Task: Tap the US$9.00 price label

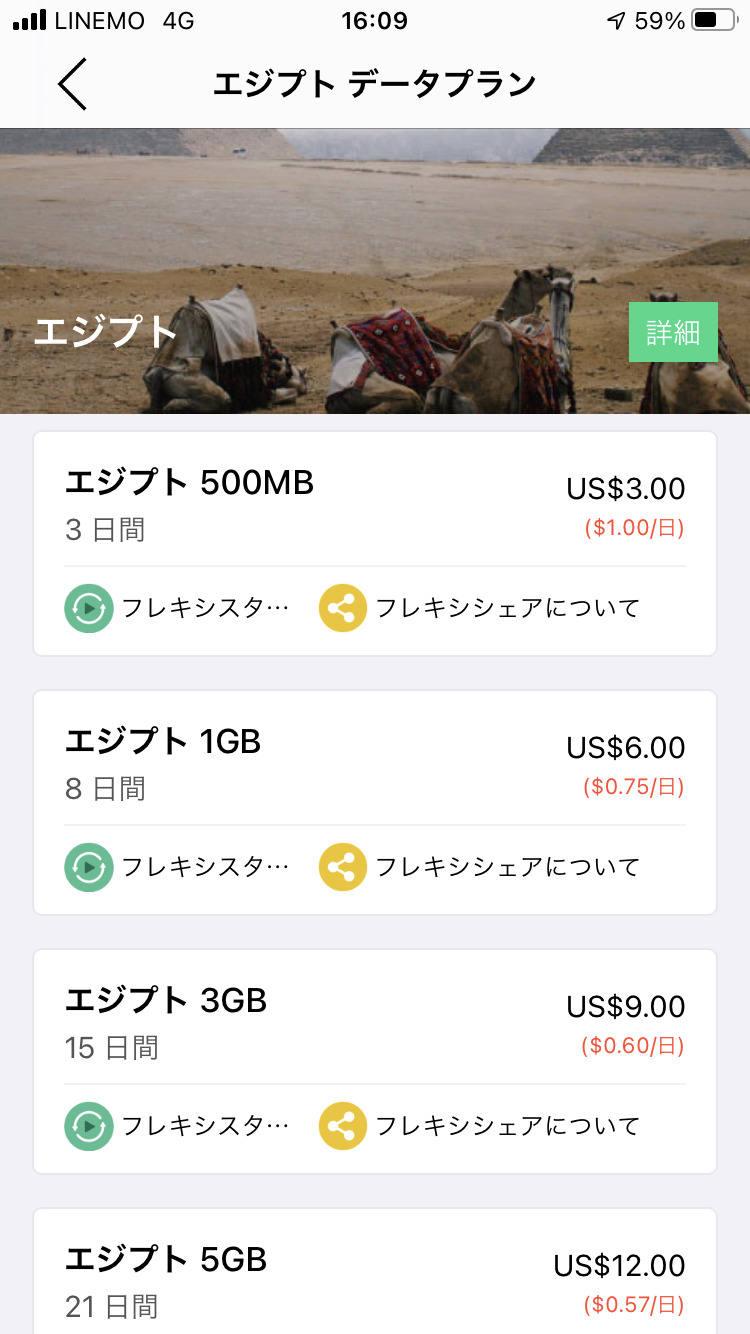Action: [x=626, y=1007]
